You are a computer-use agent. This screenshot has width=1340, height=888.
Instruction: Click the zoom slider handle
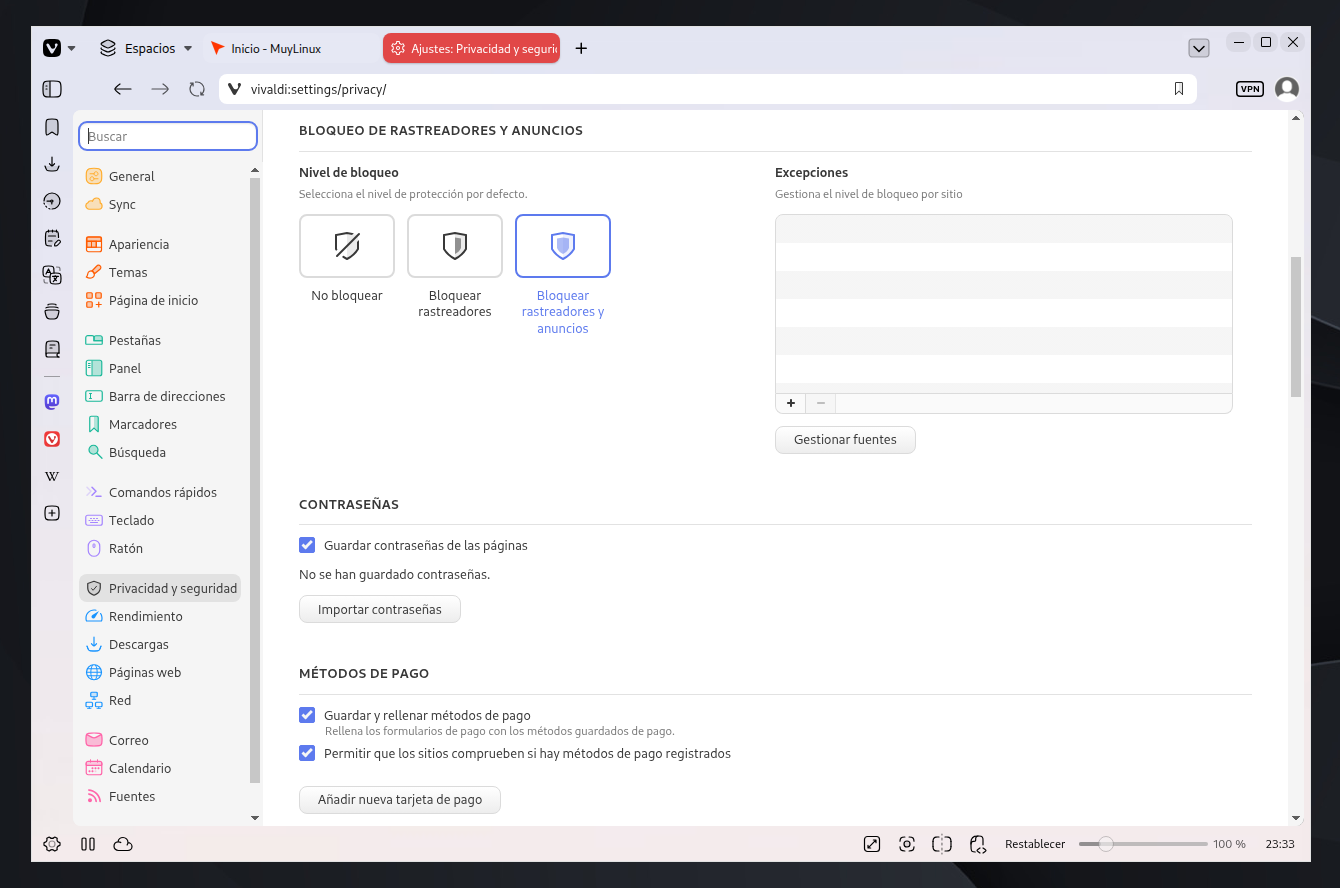1106,844
